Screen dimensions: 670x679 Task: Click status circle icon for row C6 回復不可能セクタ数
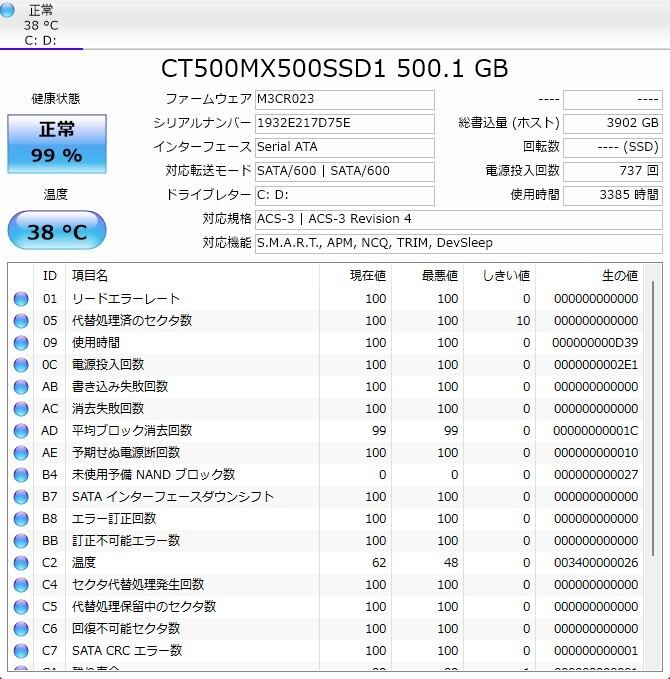(21, 629)
